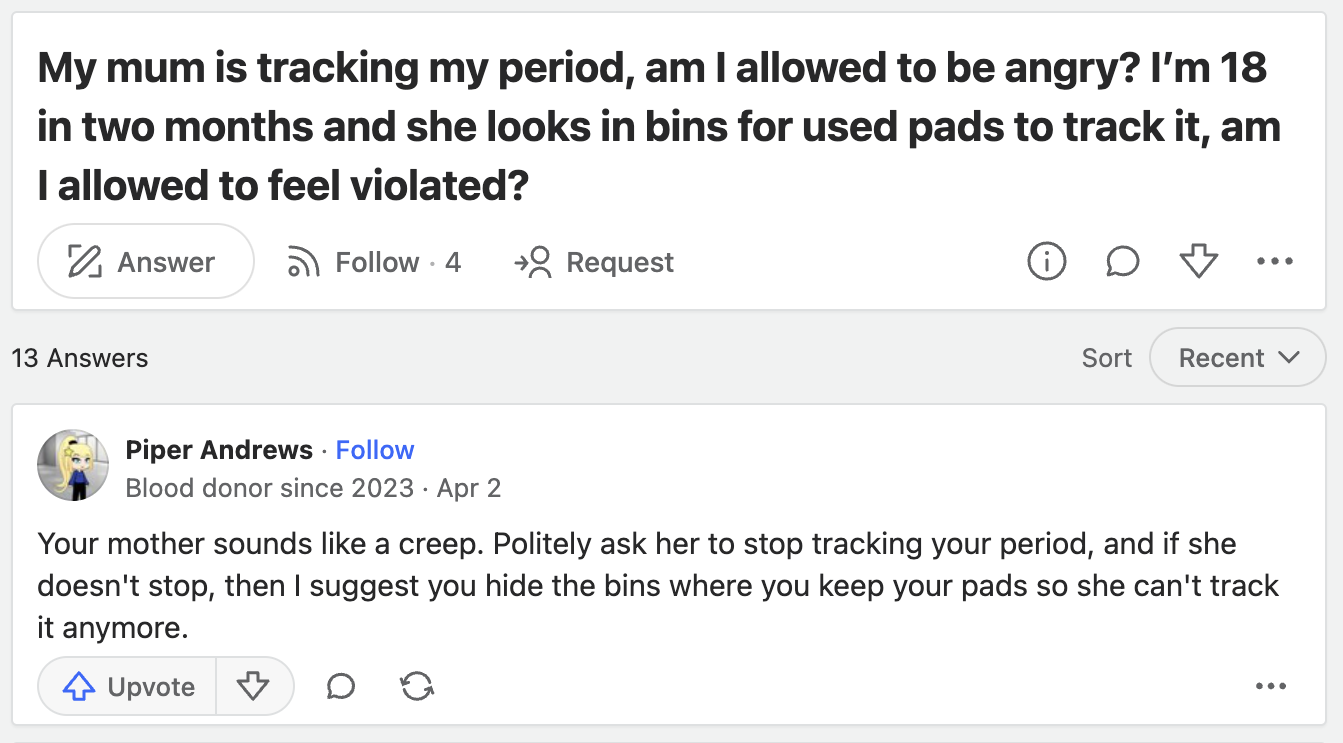Click the question info icon
The image size is (1343, 743).
[x=1046, y=261]
